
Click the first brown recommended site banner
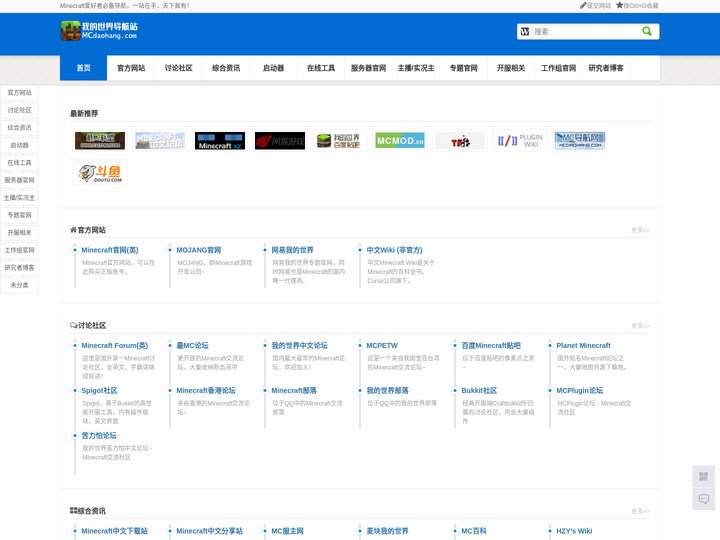coord(100,141)
